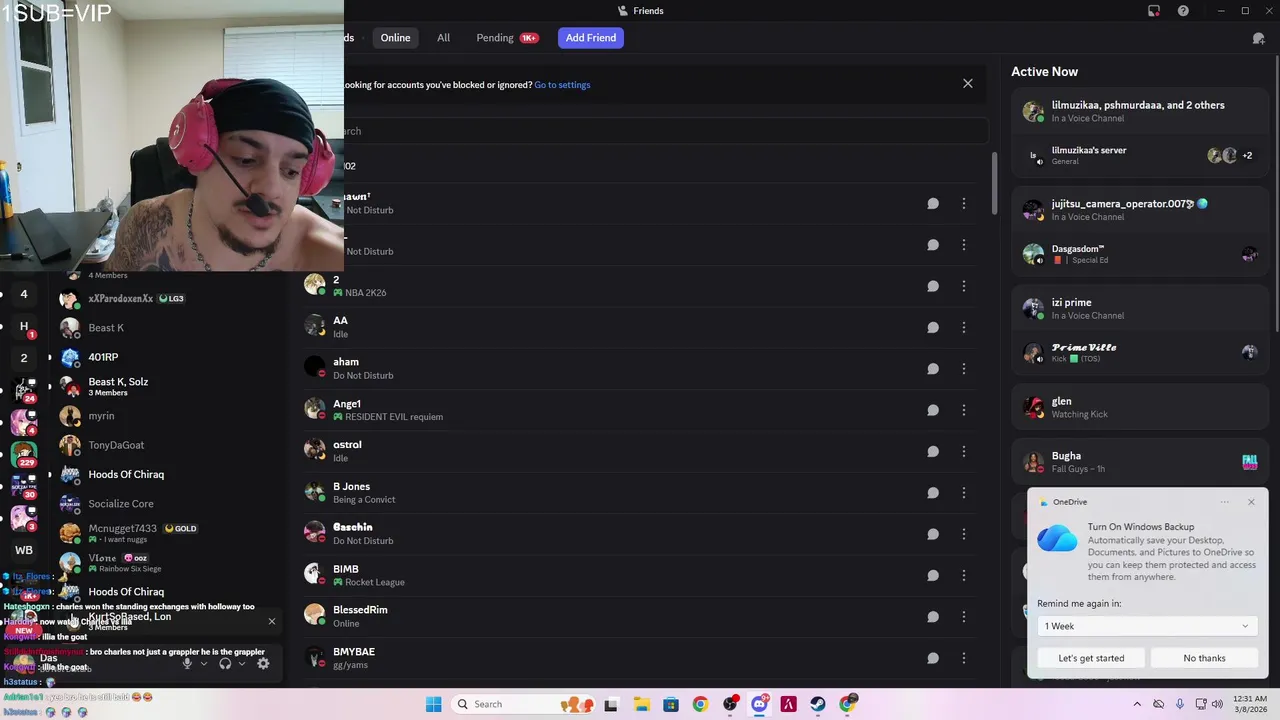Dismiss blocked accounts banner with X

(x=967, y=84)
